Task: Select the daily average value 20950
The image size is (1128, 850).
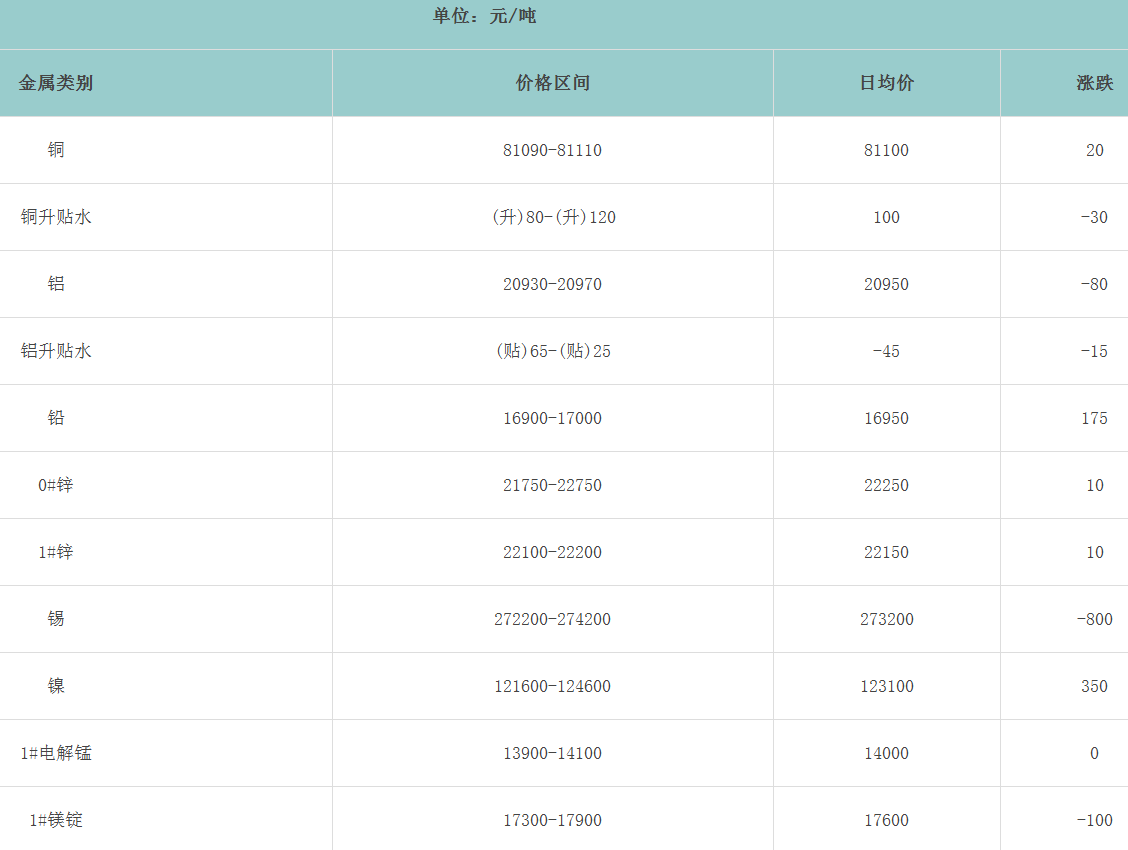Action: click(886, 284)
